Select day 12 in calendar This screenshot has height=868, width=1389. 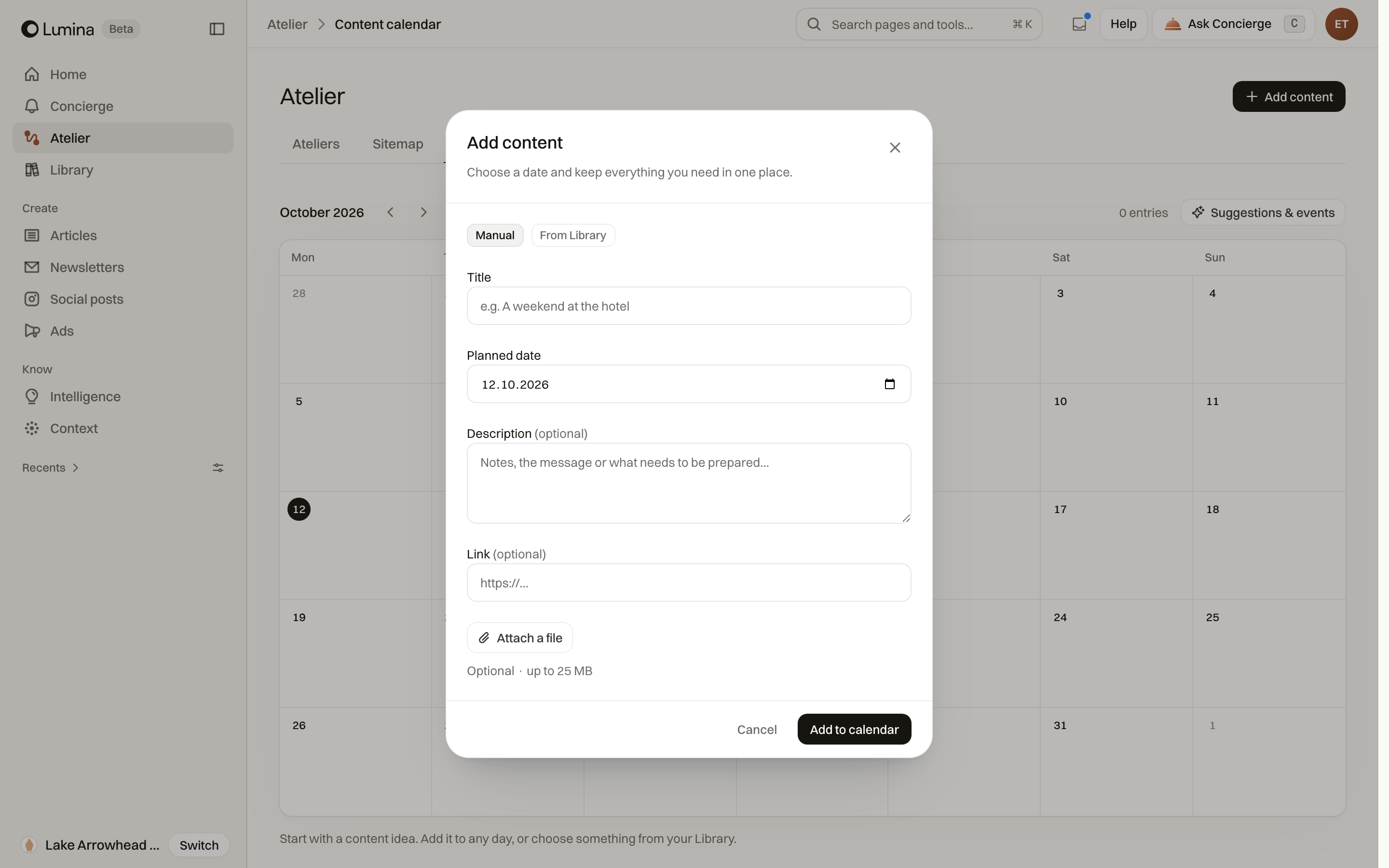299,509
